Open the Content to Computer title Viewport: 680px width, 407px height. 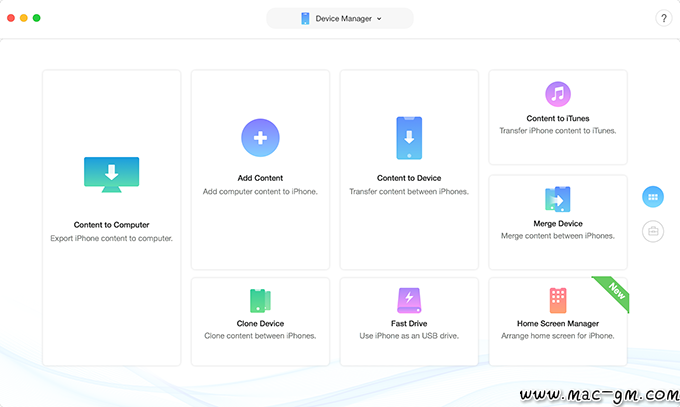[x=111, y=225]
